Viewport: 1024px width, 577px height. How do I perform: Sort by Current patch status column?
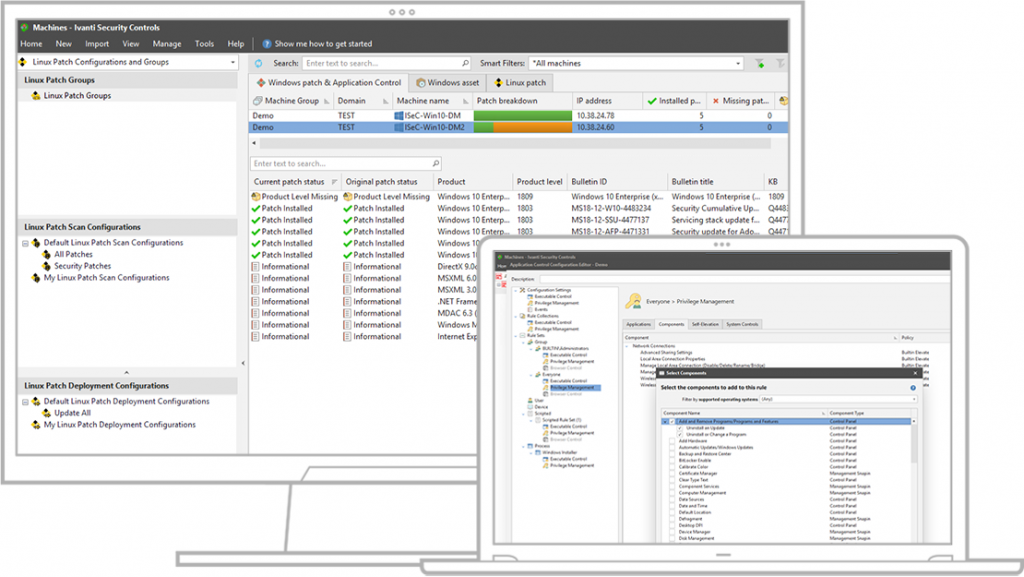(295, 182)
